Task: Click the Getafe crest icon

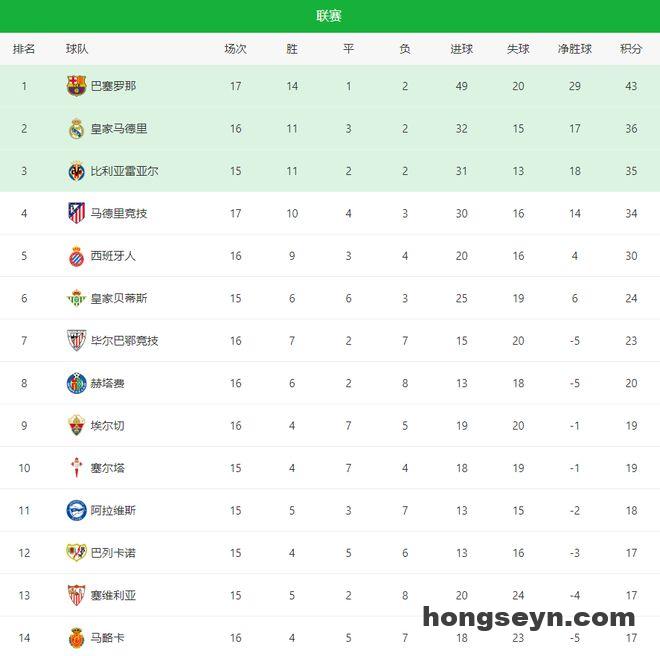Action: click(x=76, y=383)
